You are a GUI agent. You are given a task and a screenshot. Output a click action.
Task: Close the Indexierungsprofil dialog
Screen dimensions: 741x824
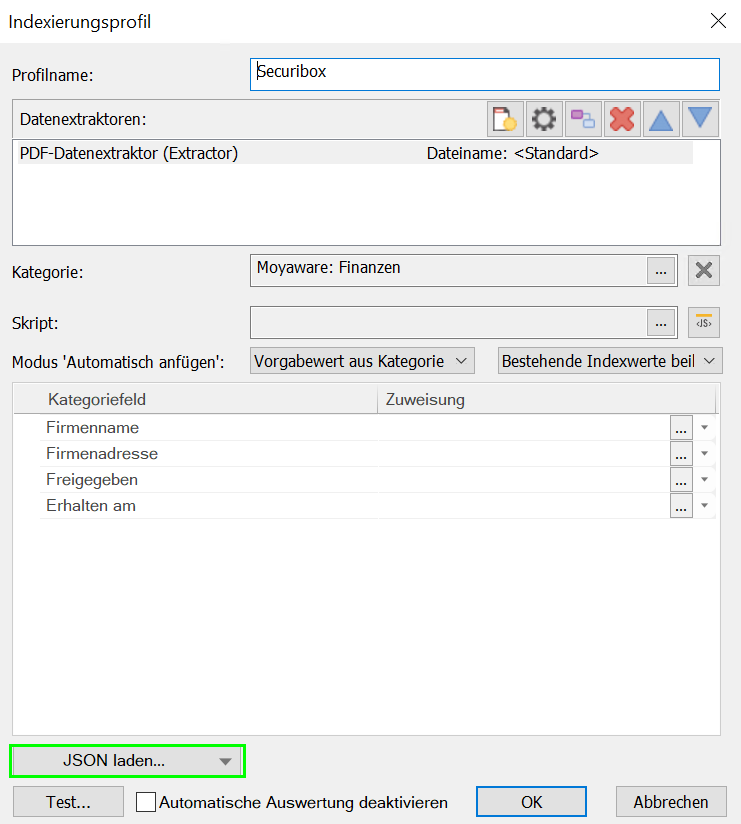pyautogui.click(x=718, y=21)
